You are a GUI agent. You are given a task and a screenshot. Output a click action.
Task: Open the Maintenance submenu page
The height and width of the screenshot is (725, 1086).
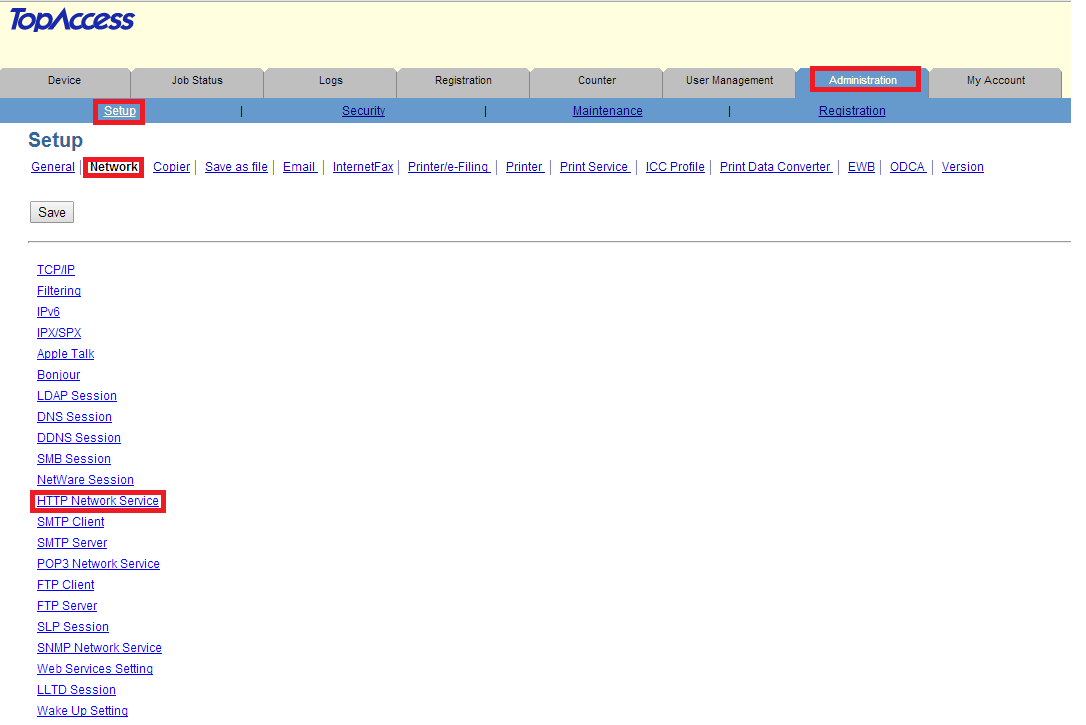tap(607, 110)
